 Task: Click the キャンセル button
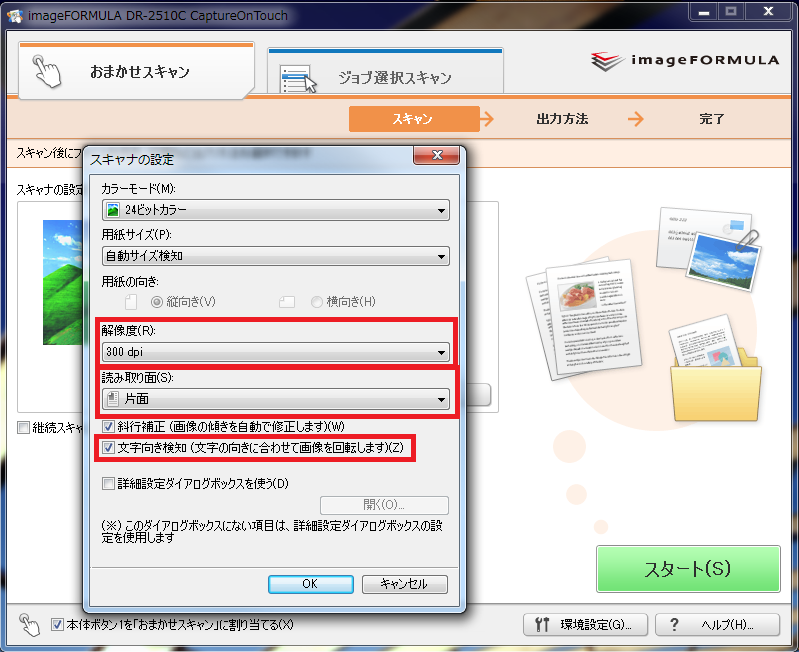click(405, 584)
